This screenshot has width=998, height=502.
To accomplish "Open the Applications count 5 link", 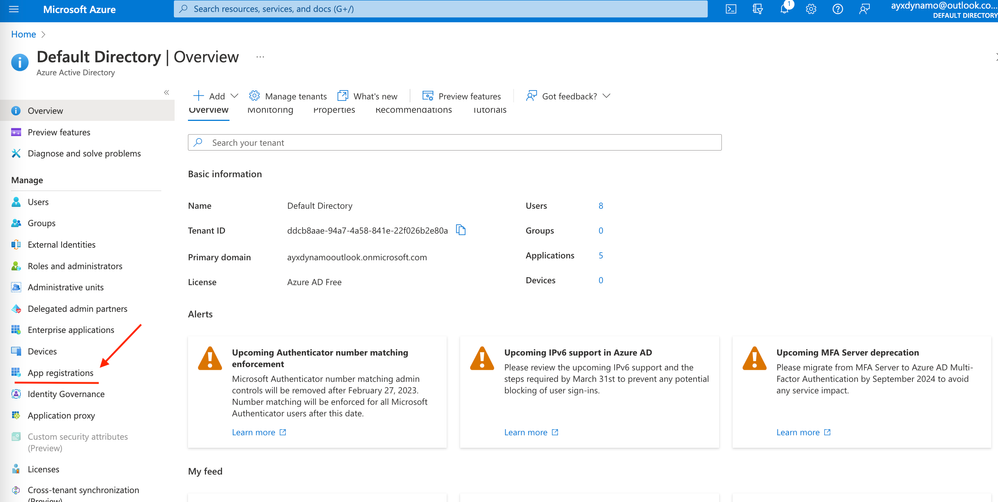I will [601, 255].
